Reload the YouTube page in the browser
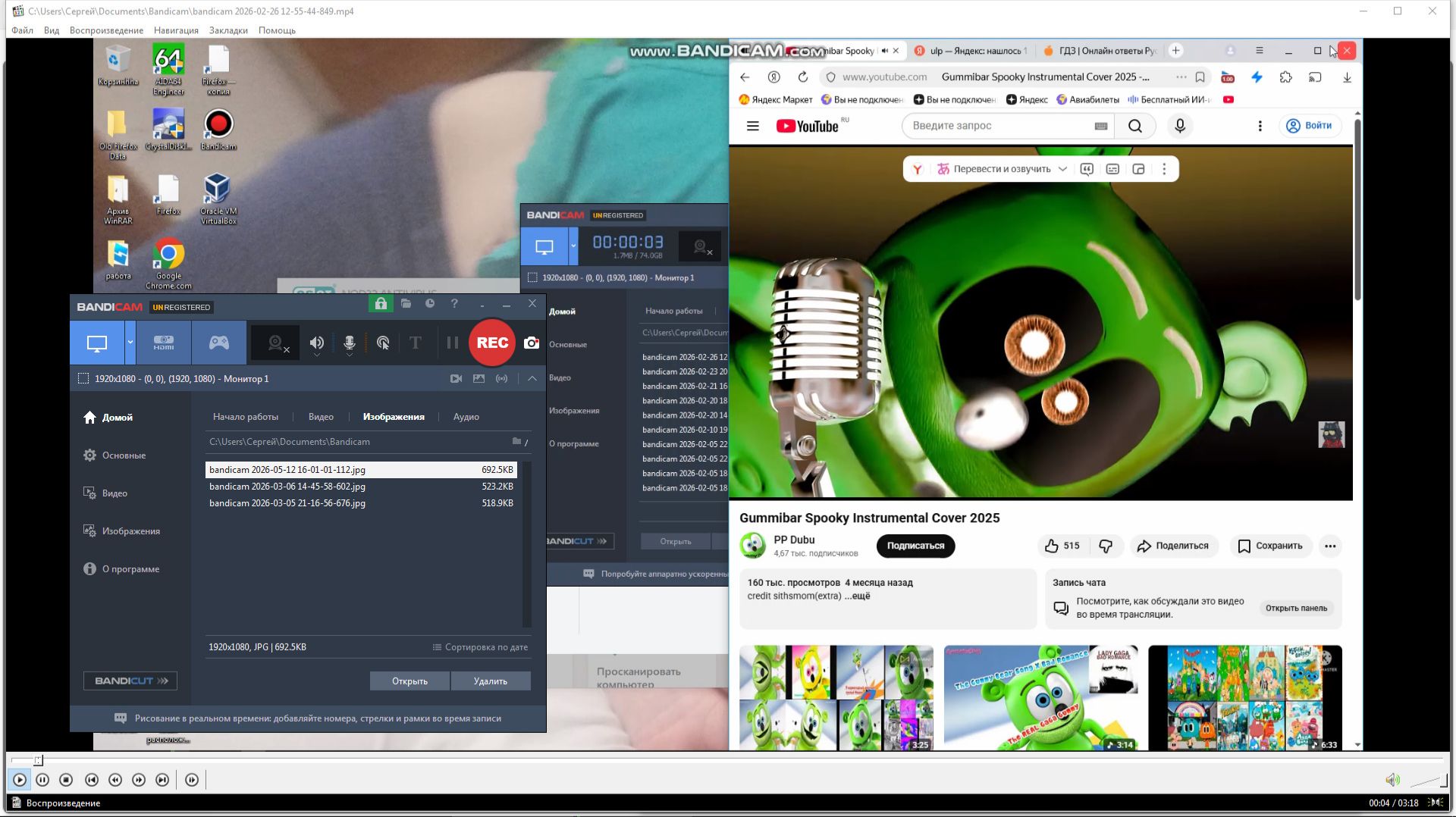 click(x=802, y=77)
